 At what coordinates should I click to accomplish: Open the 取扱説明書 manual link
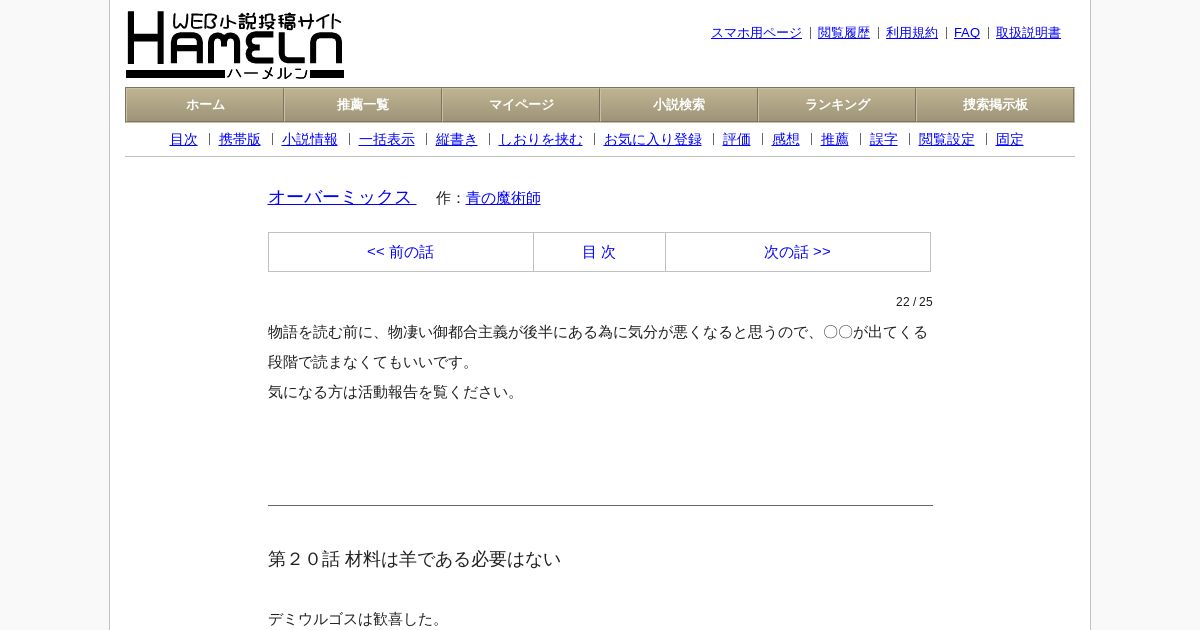click(1028, 33)
